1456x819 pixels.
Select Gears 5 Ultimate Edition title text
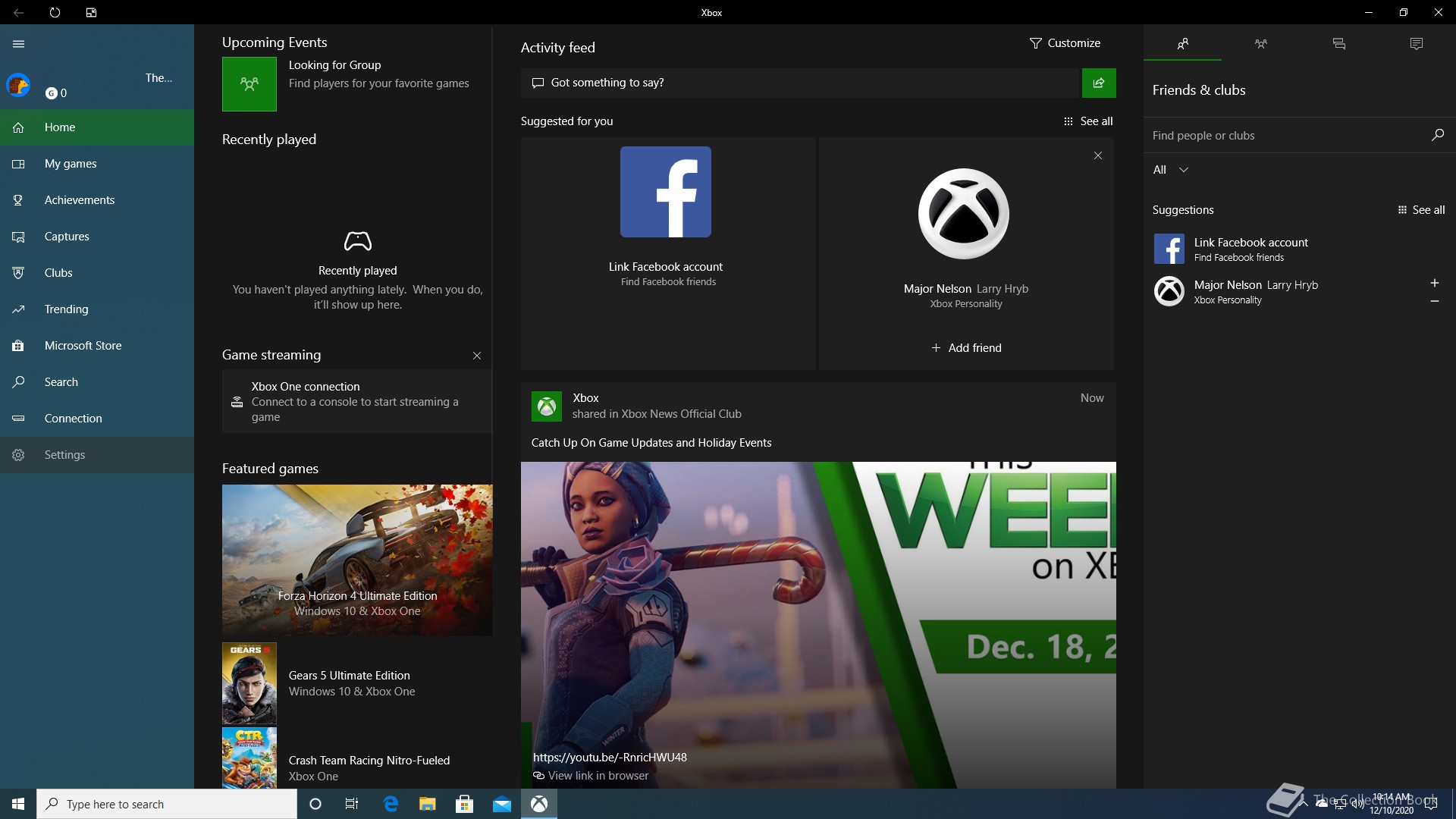349,676
